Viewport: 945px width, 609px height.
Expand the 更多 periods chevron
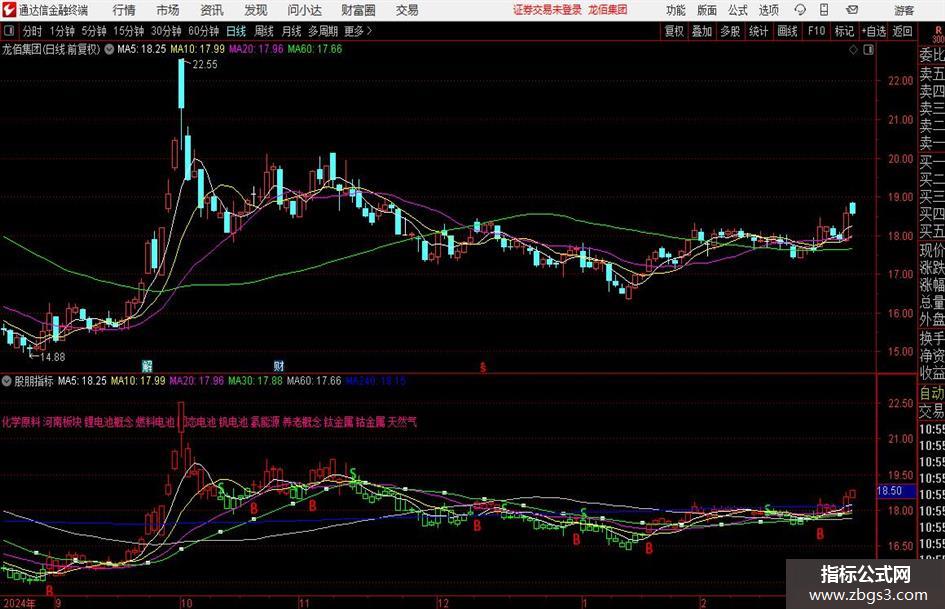(369, 31)
